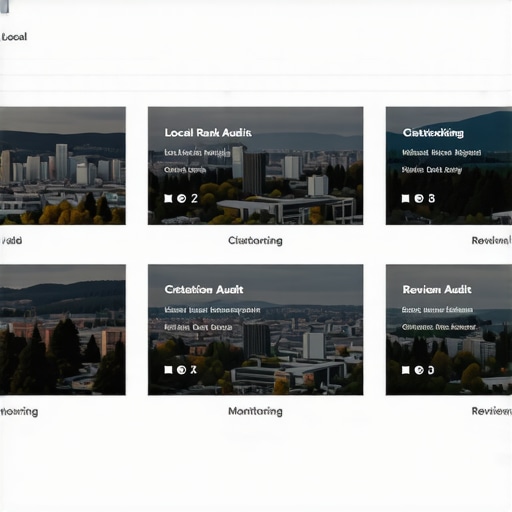Click the round icon in the mountain card showing count 3
512x512 pixels.
point(419,199)
